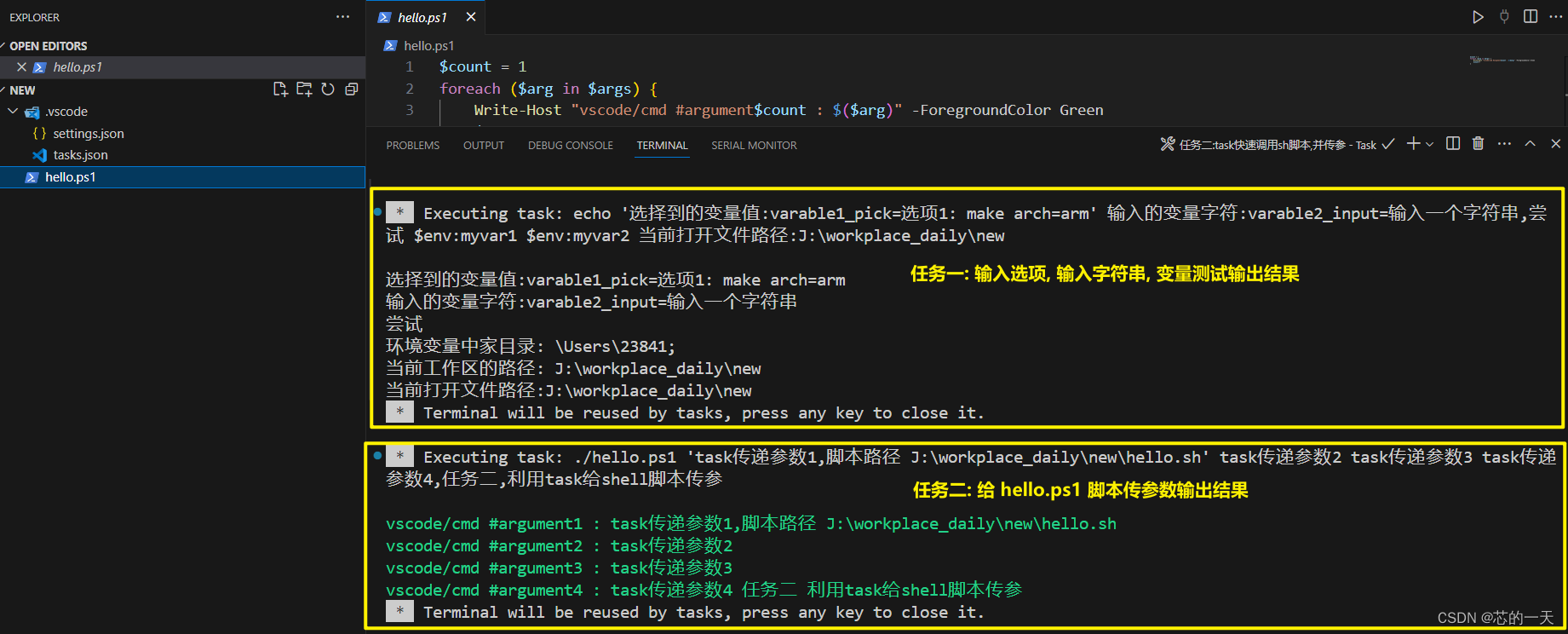Click '$env:myvar1' in the first task echo
This screenshot has height=634, width=1568.
pyautogui.click(x=465, y=236)
